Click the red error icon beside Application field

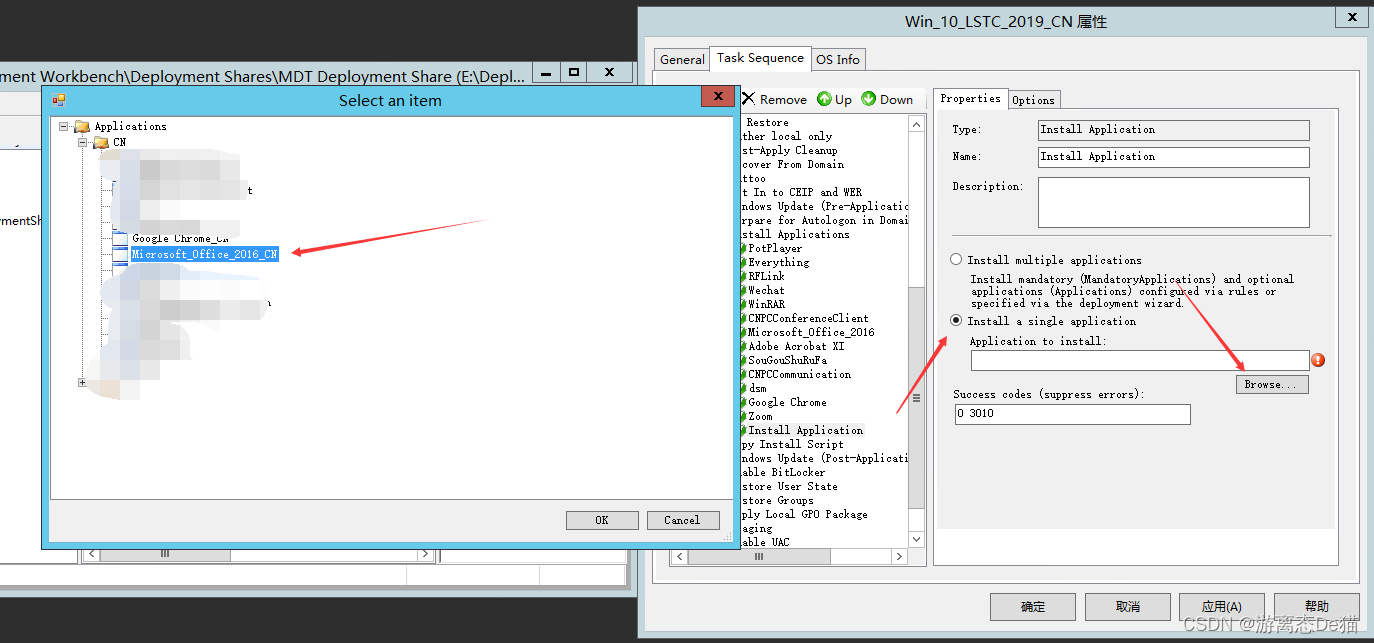(x=1318, y=359)
